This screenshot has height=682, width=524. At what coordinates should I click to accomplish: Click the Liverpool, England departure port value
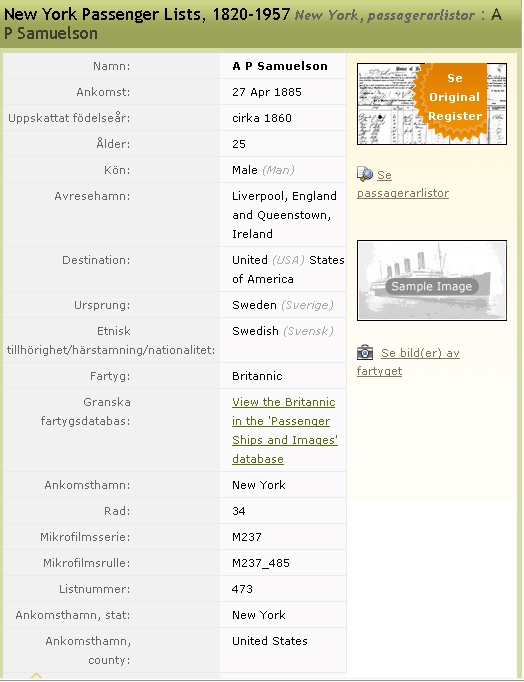pyautogui.click(x=284, y=196)
